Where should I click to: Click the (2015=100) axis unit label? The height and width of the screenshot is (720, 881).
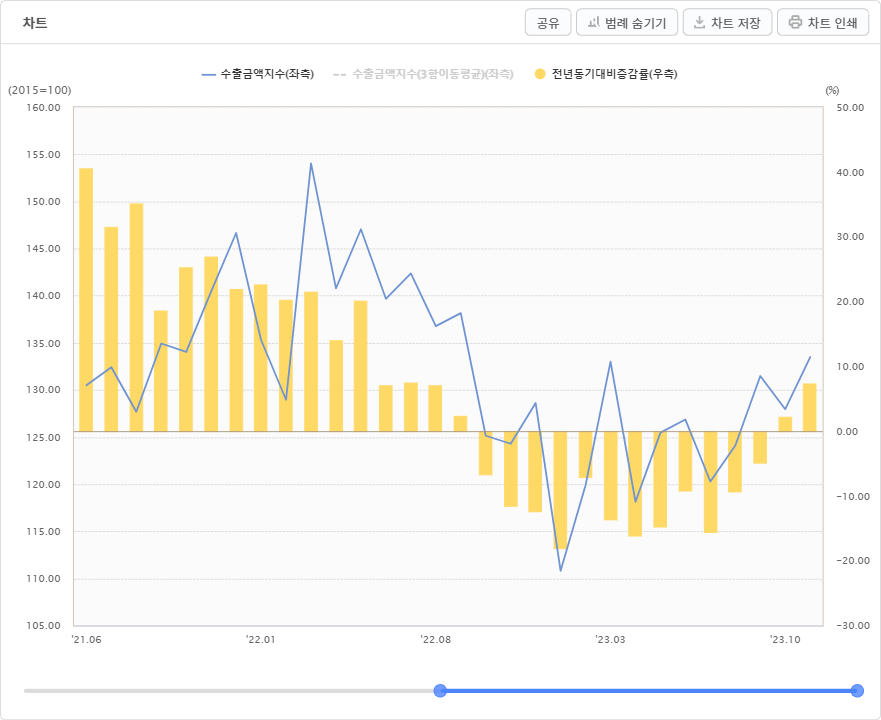tap(40, 90)
